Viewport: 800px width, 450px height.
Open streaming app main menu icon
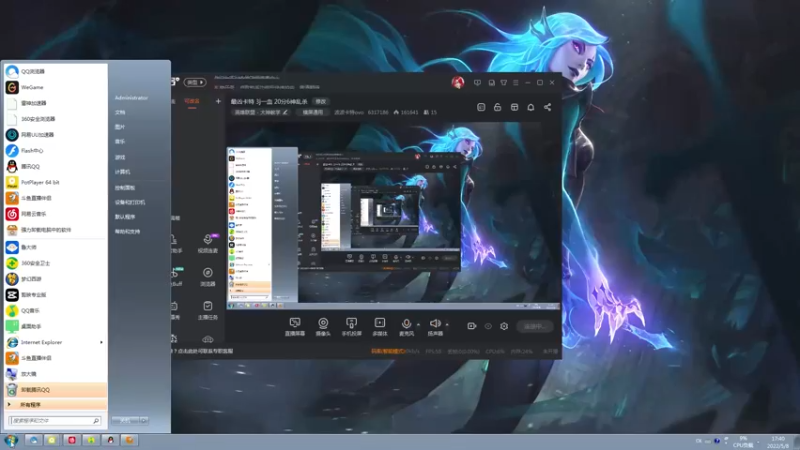click(516, 83)
